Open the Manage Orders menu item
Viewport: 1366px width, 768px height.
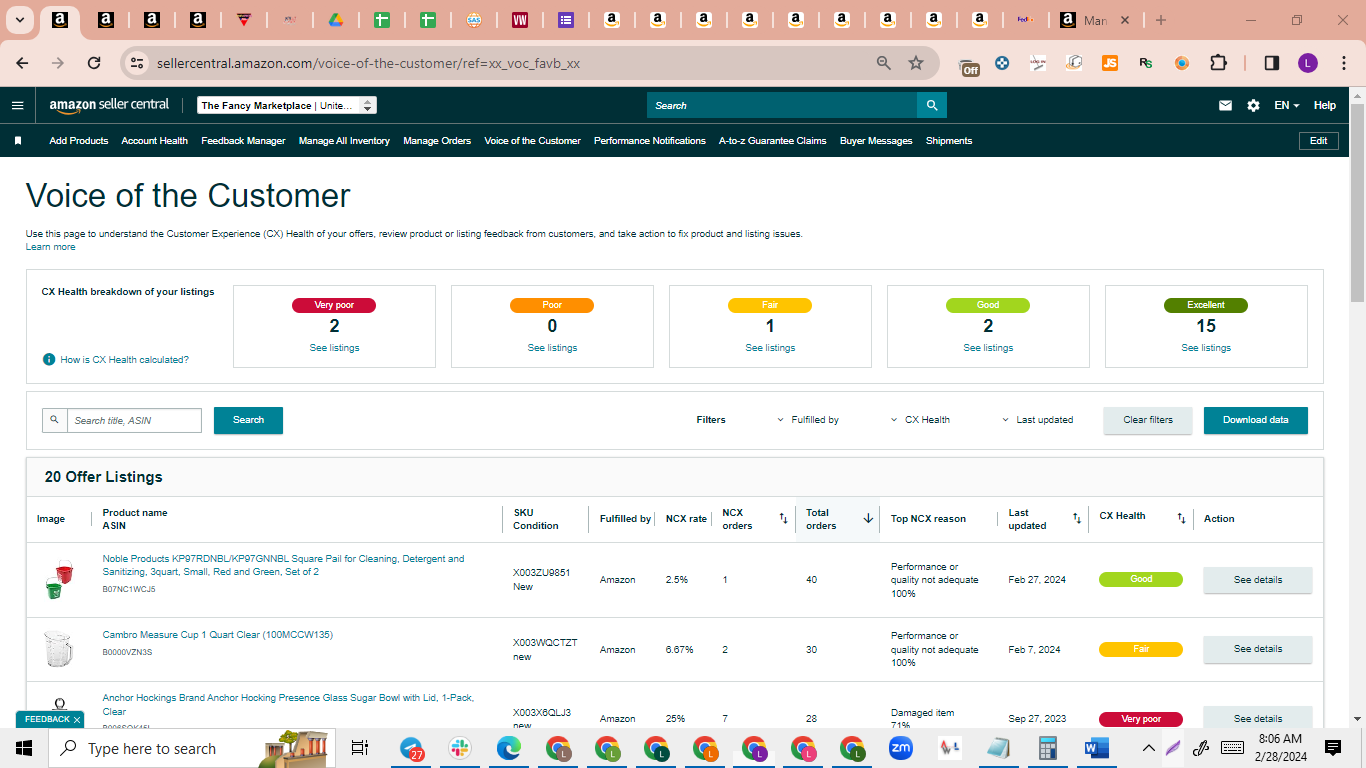[437, 141]
